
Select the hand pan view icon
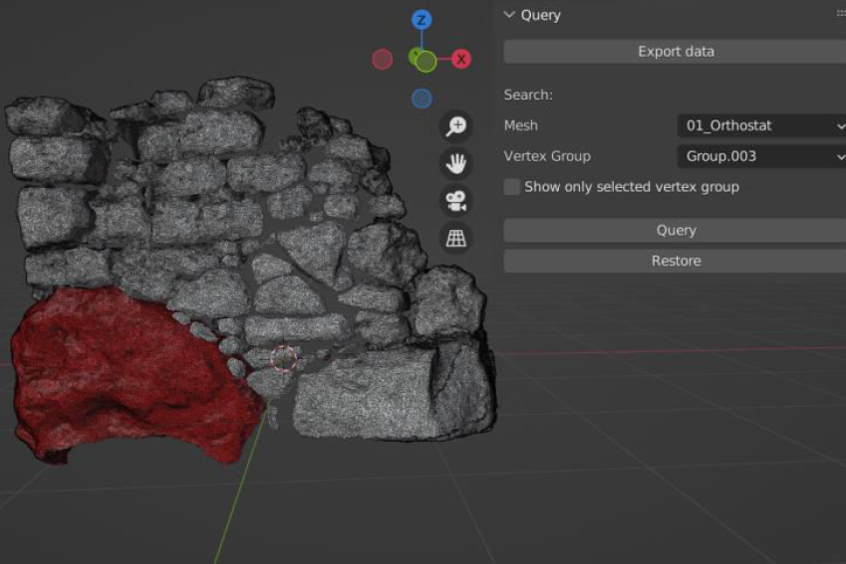[x=456, y=163]
